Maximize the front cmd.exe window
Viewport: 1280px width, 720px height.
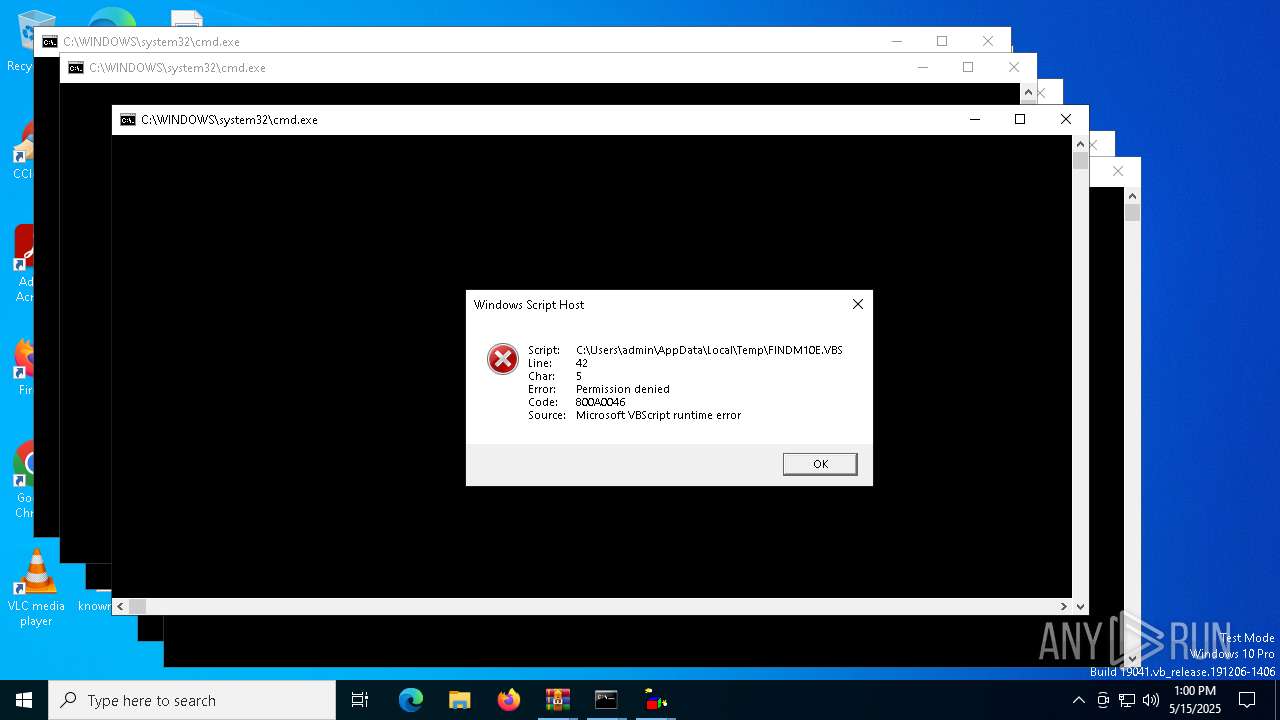click(1020, 120)
